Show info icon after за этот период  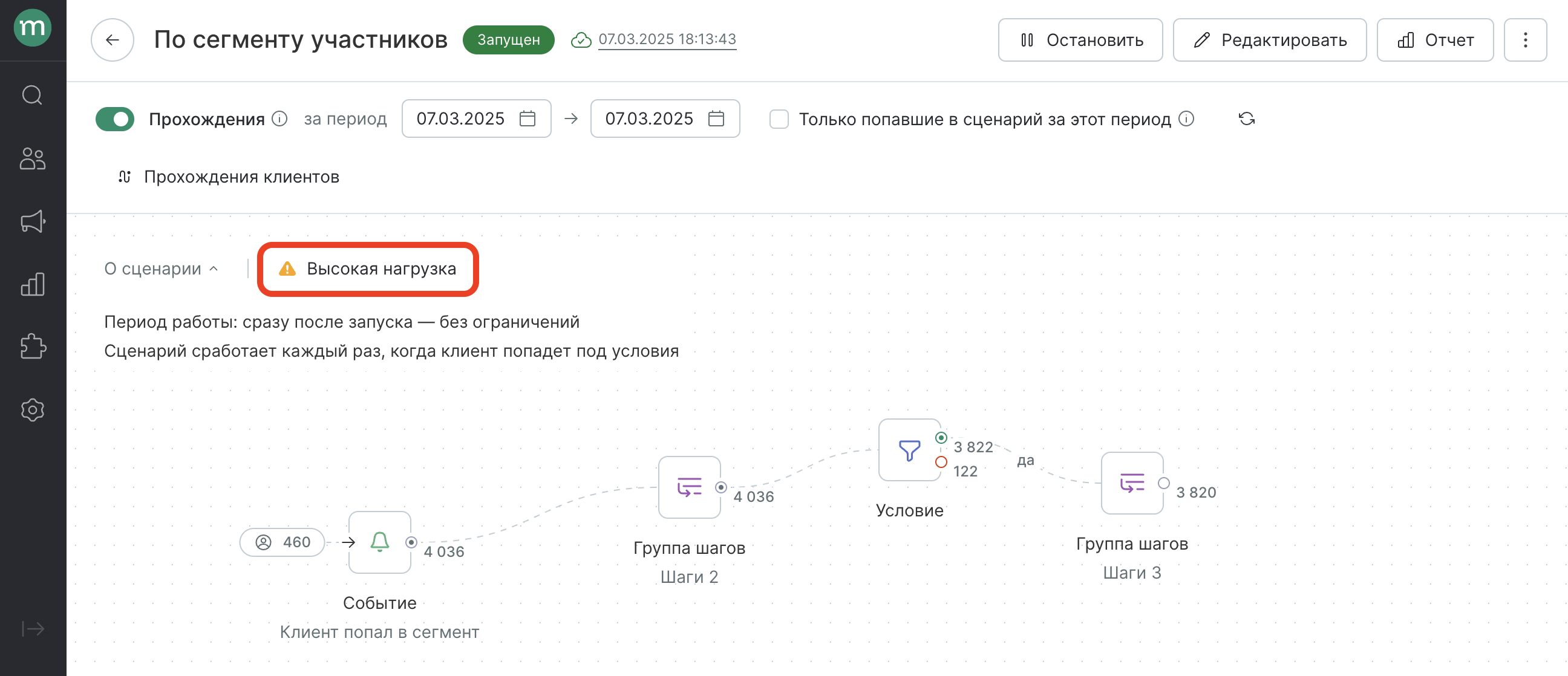[1186, 119]
